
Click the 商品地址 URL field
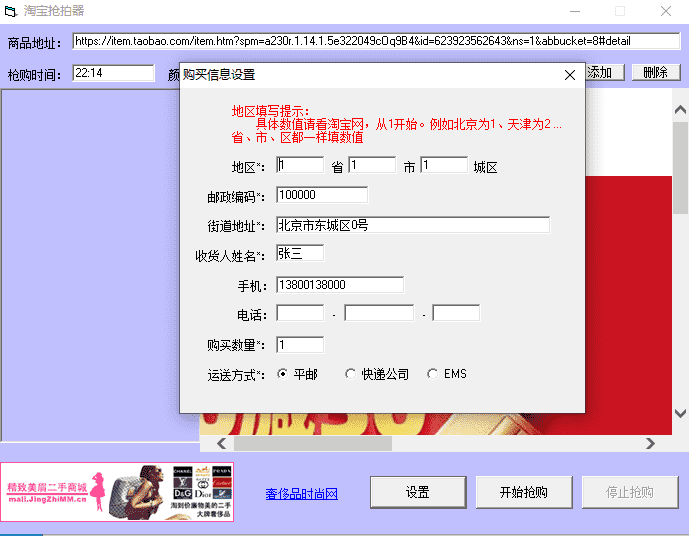coord(362,41)
